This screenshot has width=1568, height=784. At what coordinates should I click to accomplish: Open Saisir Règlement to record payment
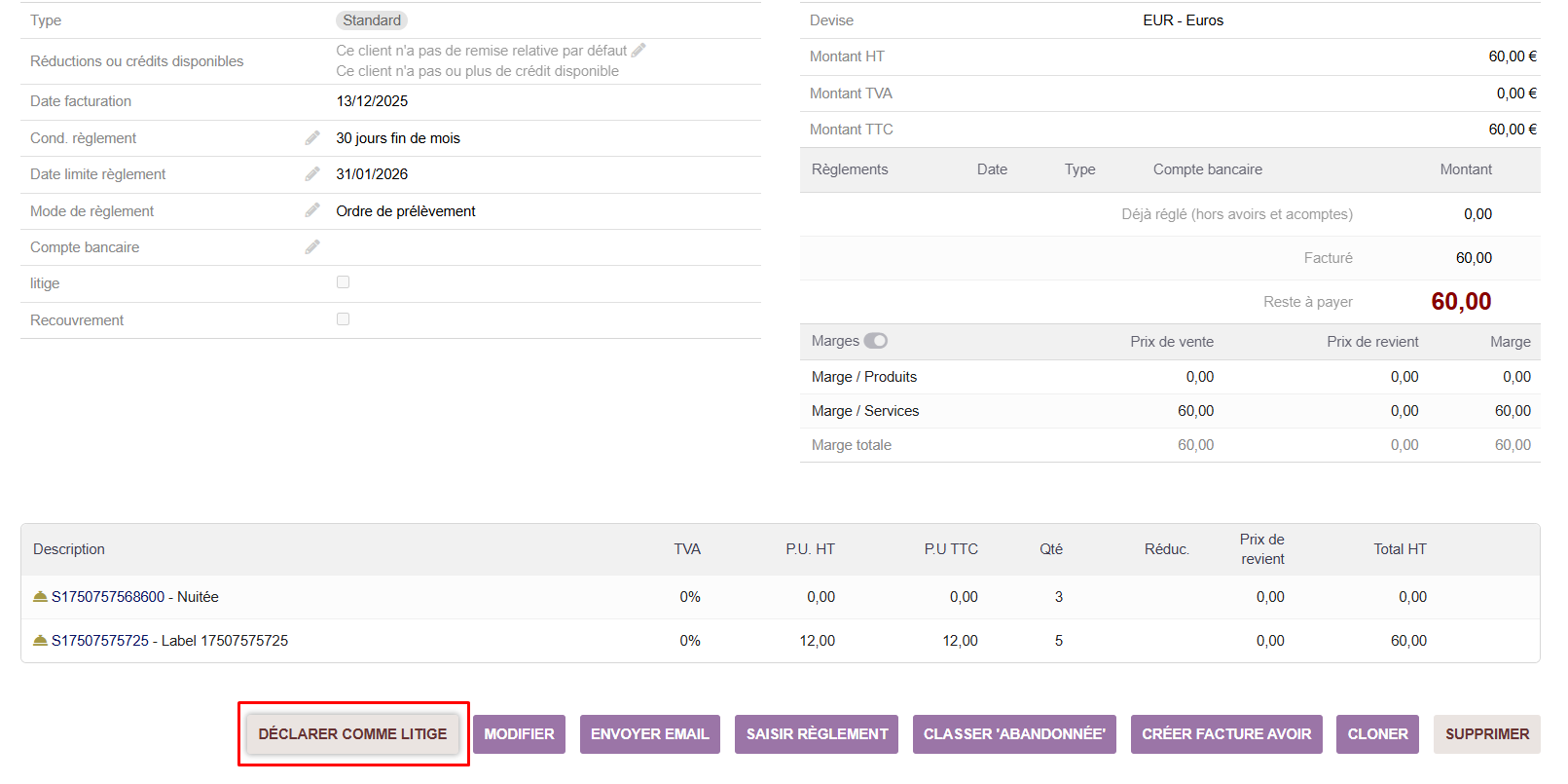click(x=817, y=734)
